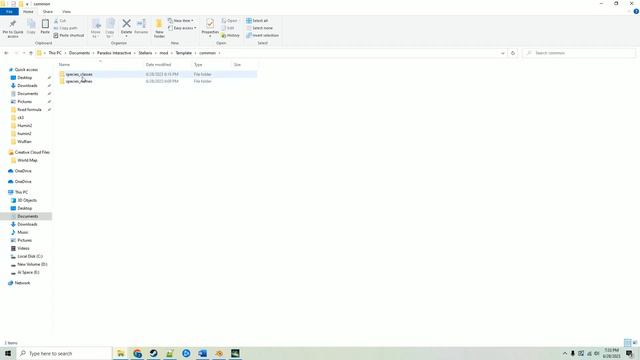Go back with the left arrow
Viewport: 640px width, 360px height.
(x=6, y=53)
